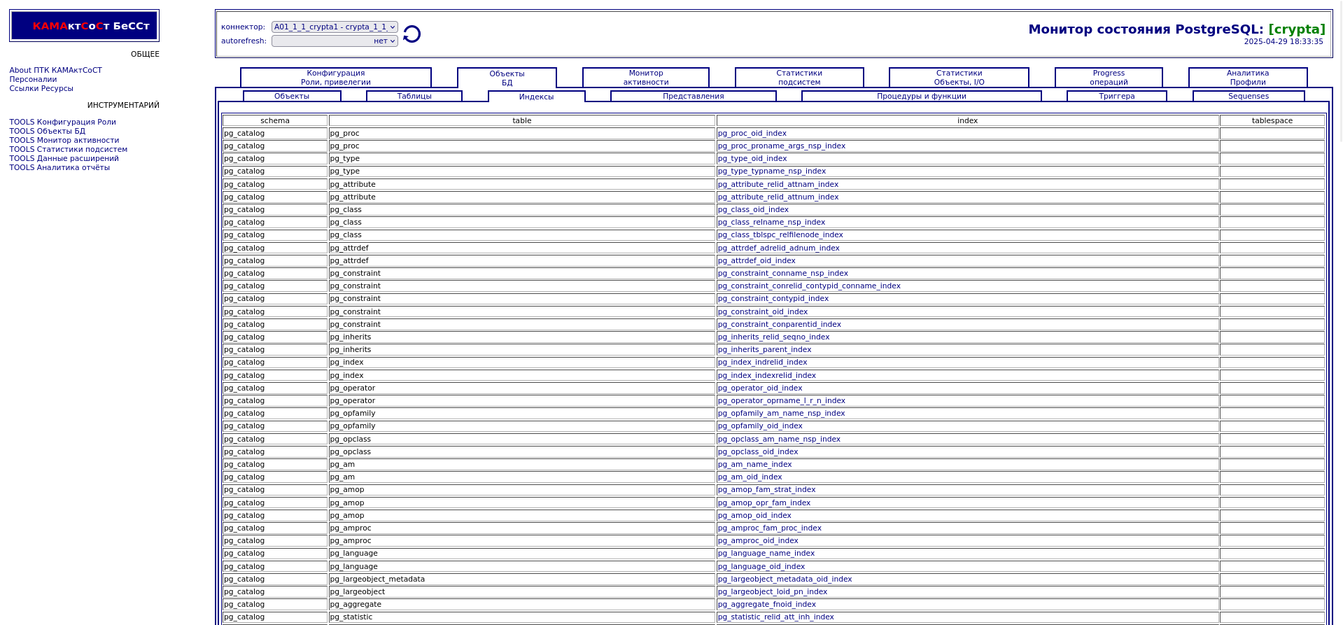This screenshot has width=1343, height=625.
Task: Open About ПТК КАМАктСоСТ link
Action: (x=56, y=70)
